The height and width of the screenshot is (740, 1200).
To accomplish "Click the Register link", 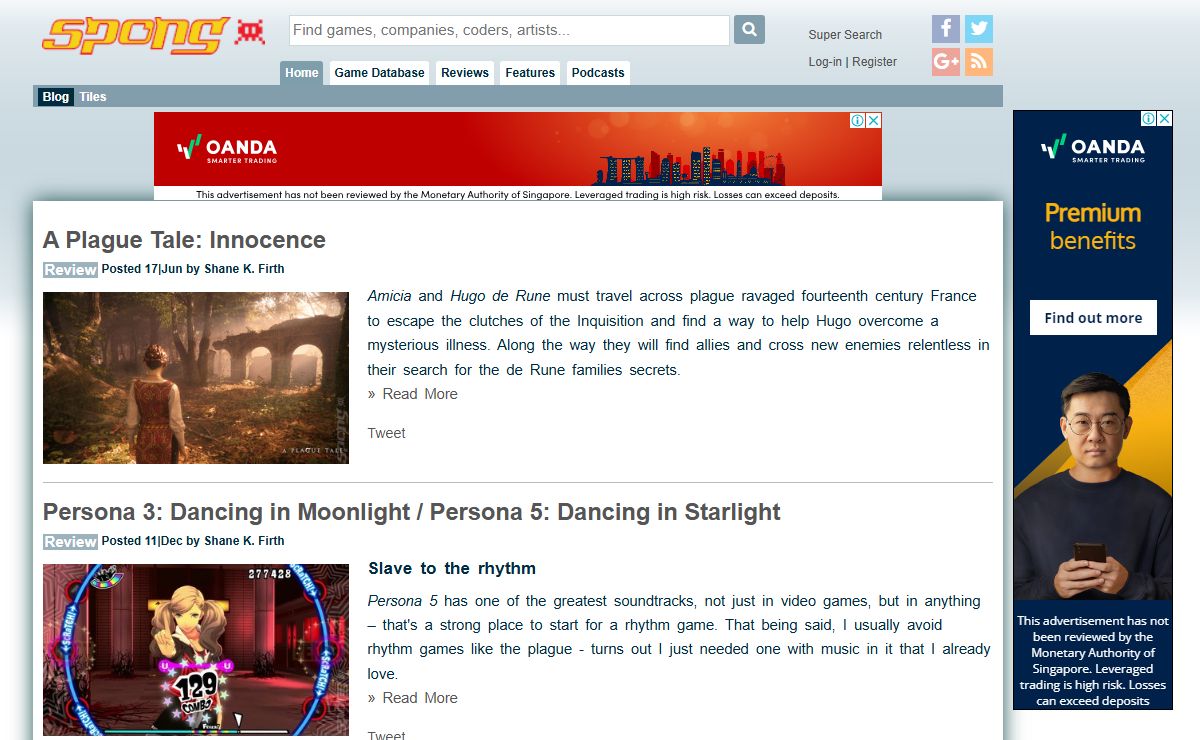I will click(875, 62).
